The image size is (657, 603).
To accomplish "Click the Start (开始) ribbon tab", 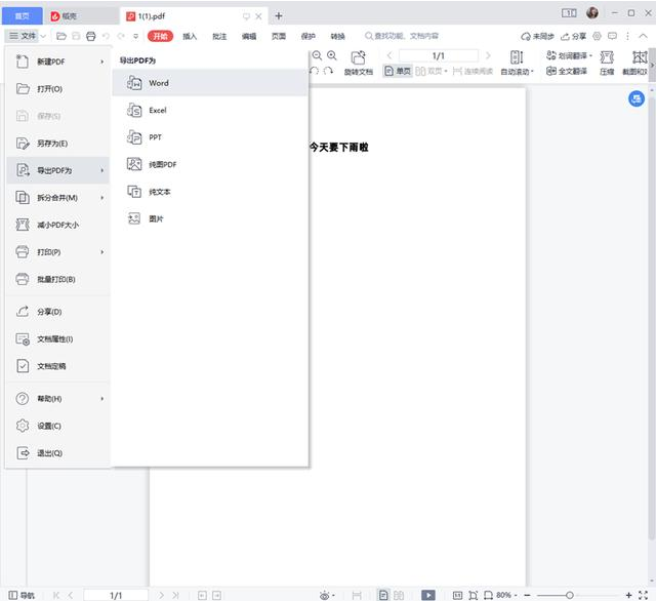I will click(160, 36).
